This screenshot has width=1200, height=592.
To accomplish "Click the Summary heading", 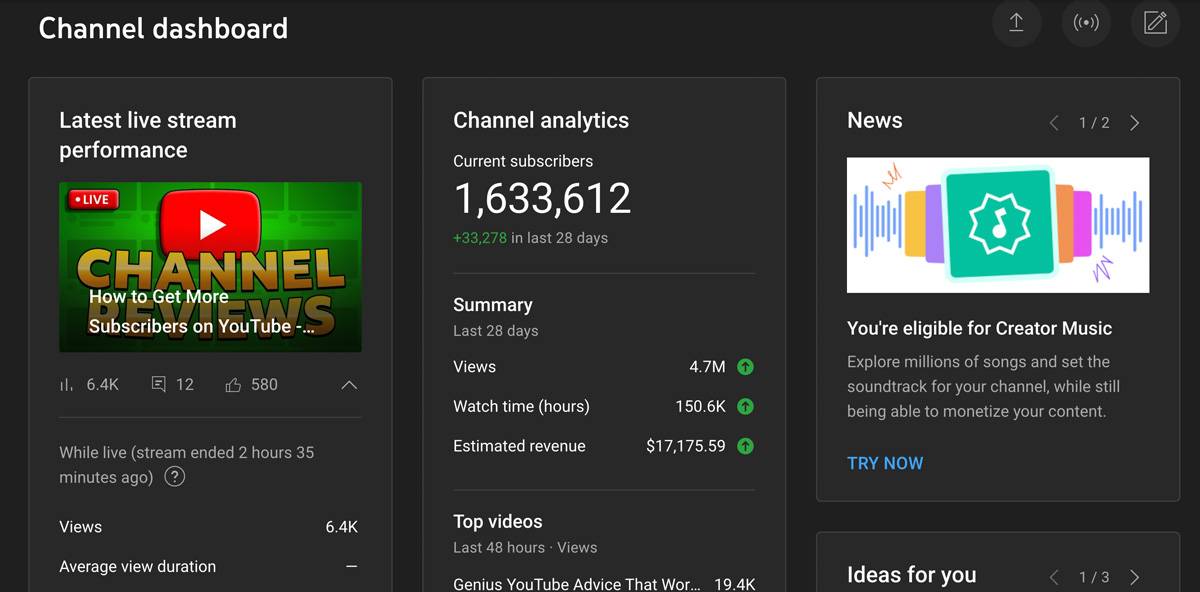I will point(493,305).
